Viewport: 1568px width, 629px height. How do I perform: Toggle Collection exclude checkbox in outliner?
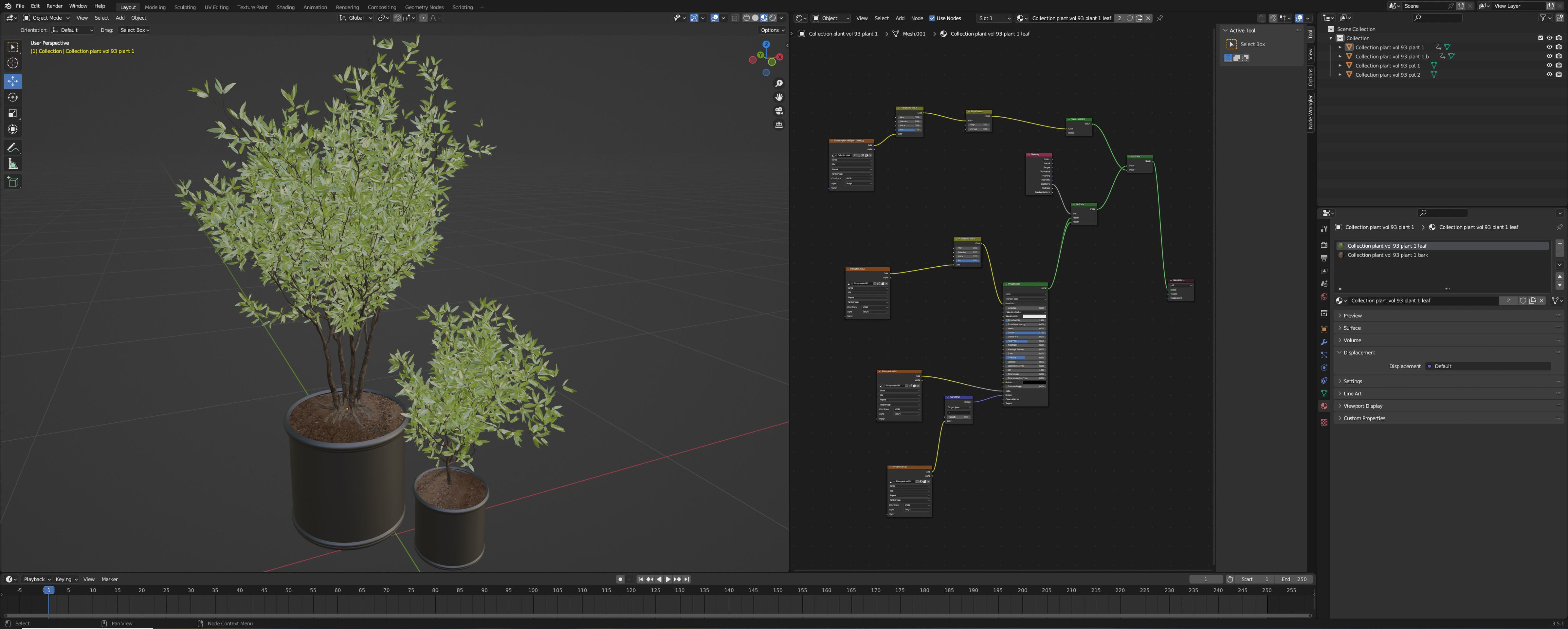pos(1541,38)
